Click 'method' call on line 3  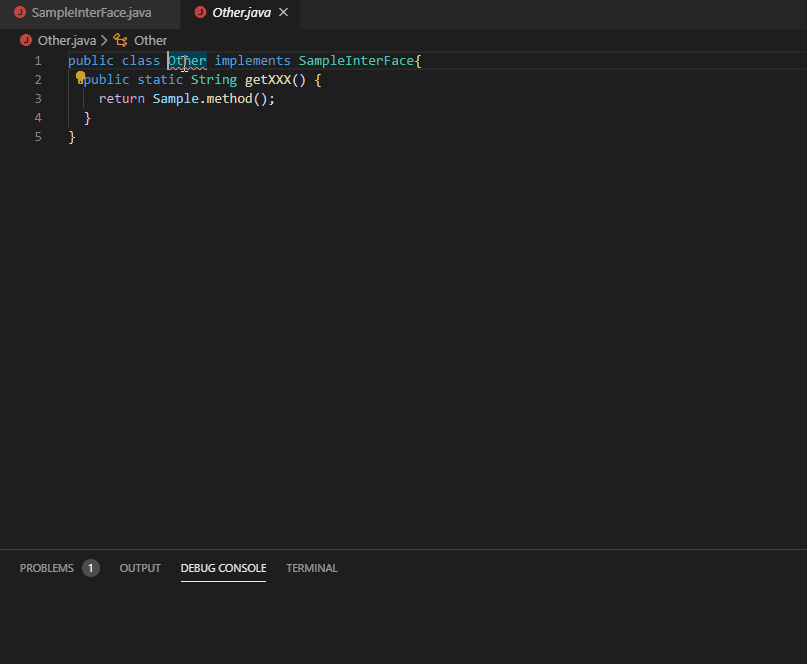point(229,99)
